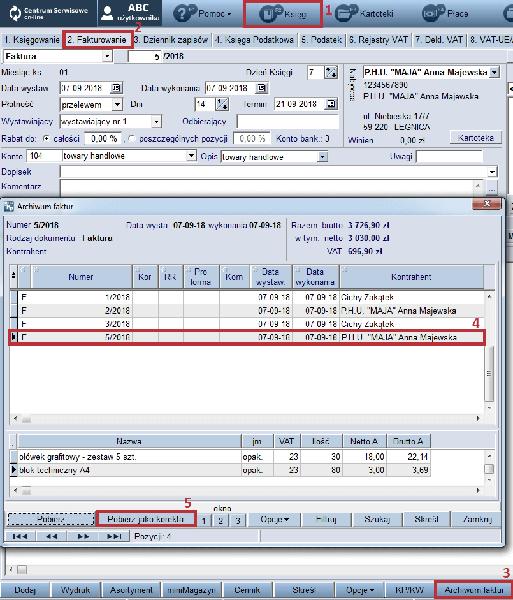Viewport: 513px width, 600px height.
Task: Open calendar for payment Termin date
Action: [331, 104]
